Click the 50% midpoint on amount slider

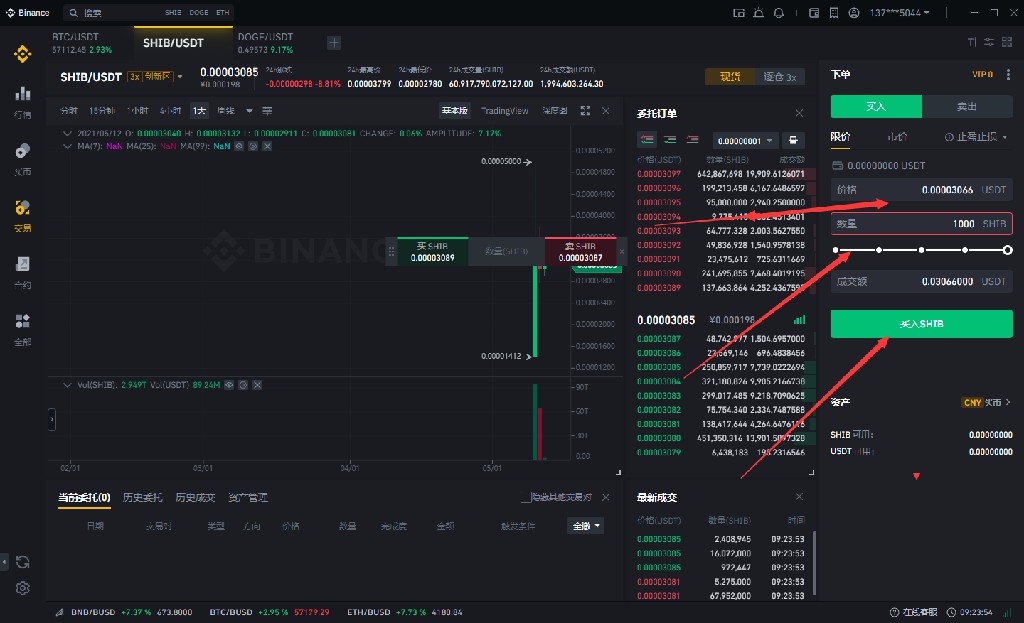pos(921,250)
